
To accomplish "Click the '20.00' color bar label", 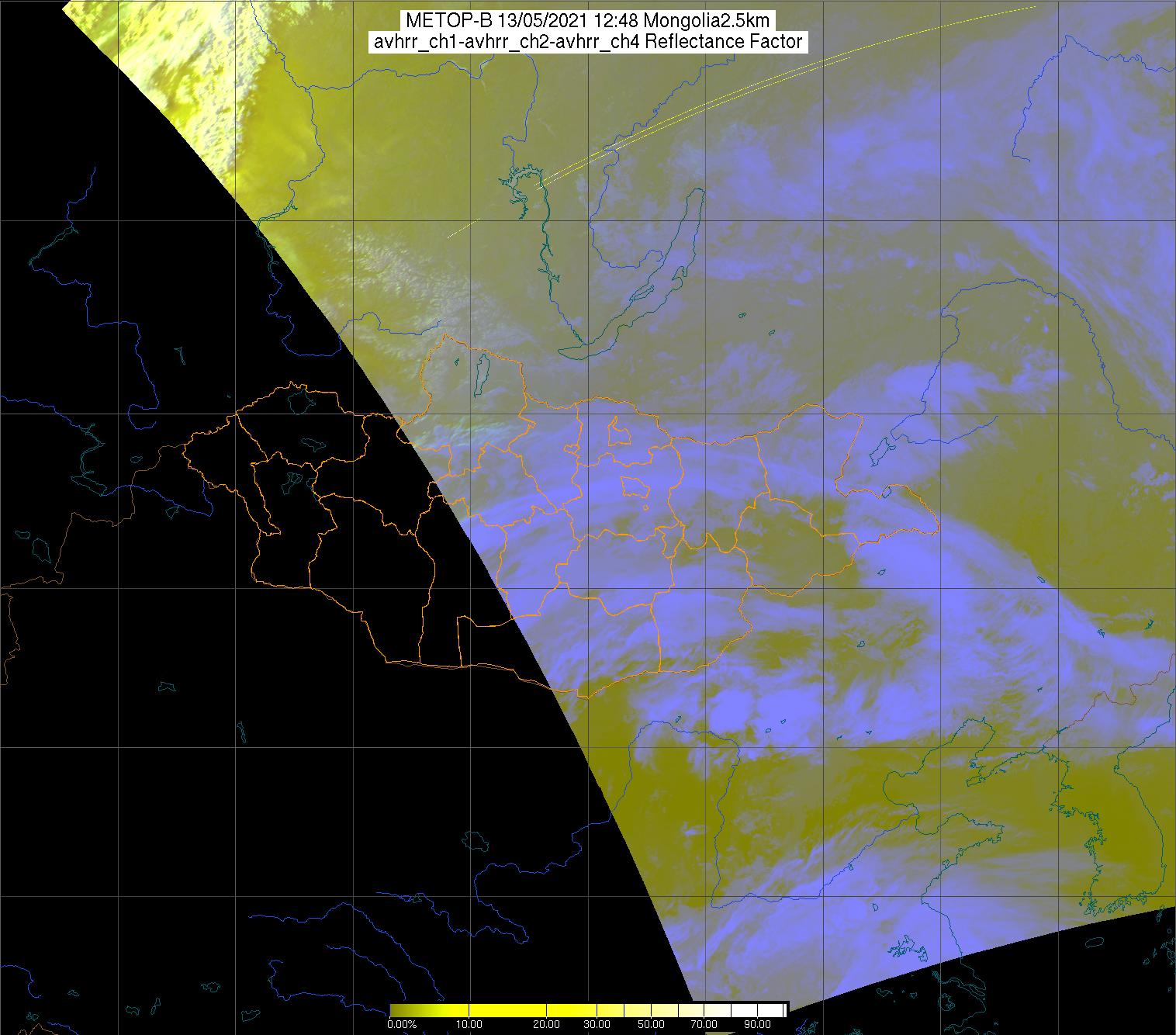I will (x=546, y=1024).
